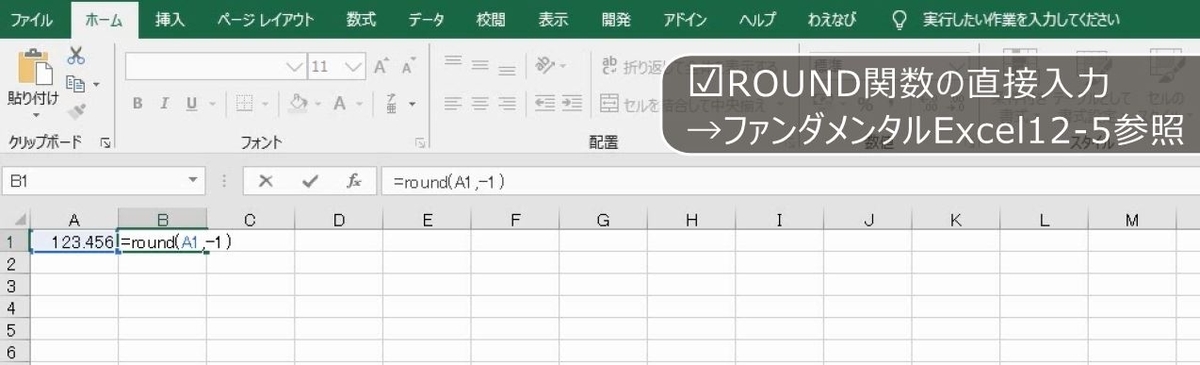Click the Insert Function fx icon

pos(354,181)
